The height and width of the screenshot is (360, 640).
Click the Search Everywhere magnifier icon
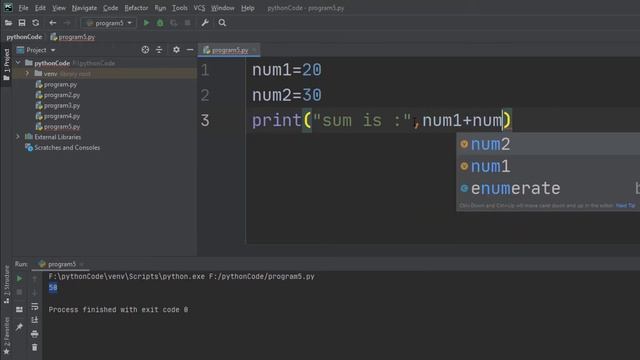[x=222, y=23]
